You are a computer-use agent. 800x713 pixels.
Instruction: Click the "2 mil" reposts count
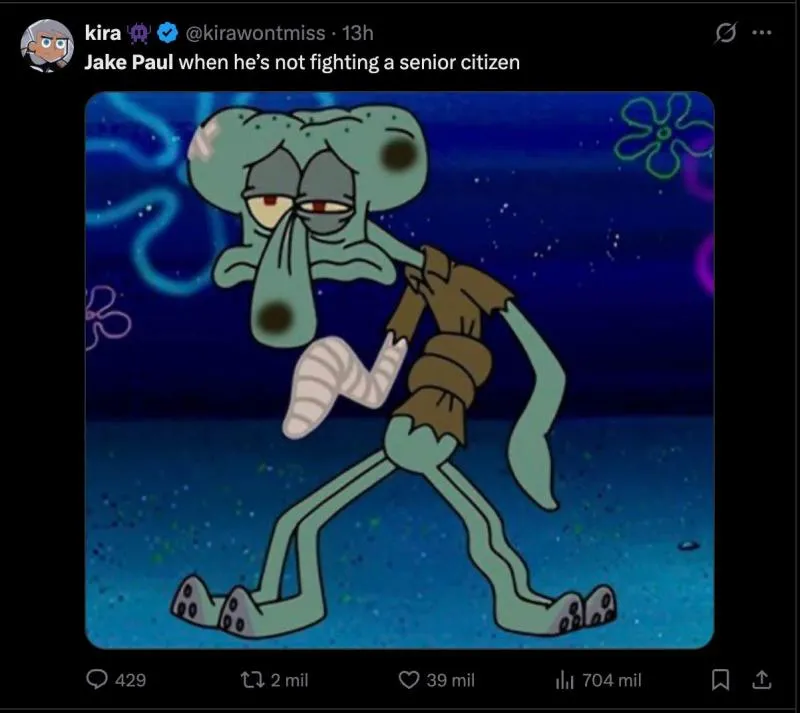pyautogui.click(x=290, y=680)
